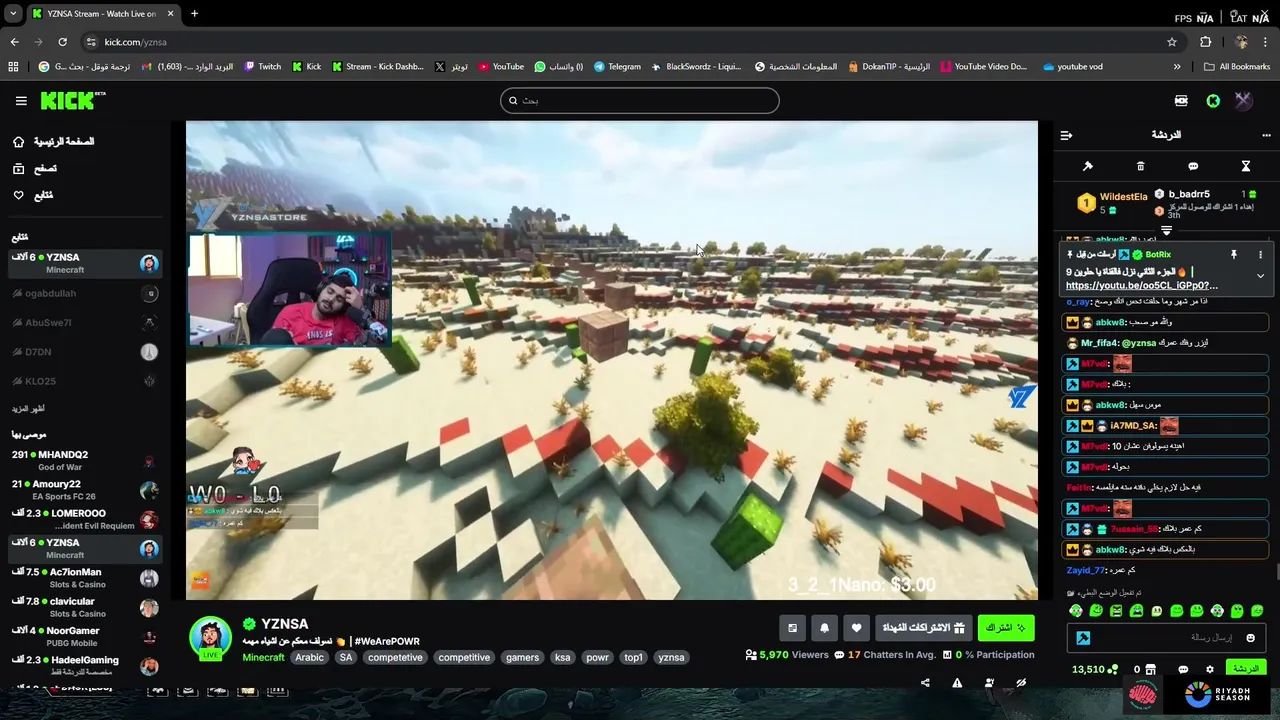Open the user-key moderators icon below stats
This screenshot has width=1280, height=720.
989,683
